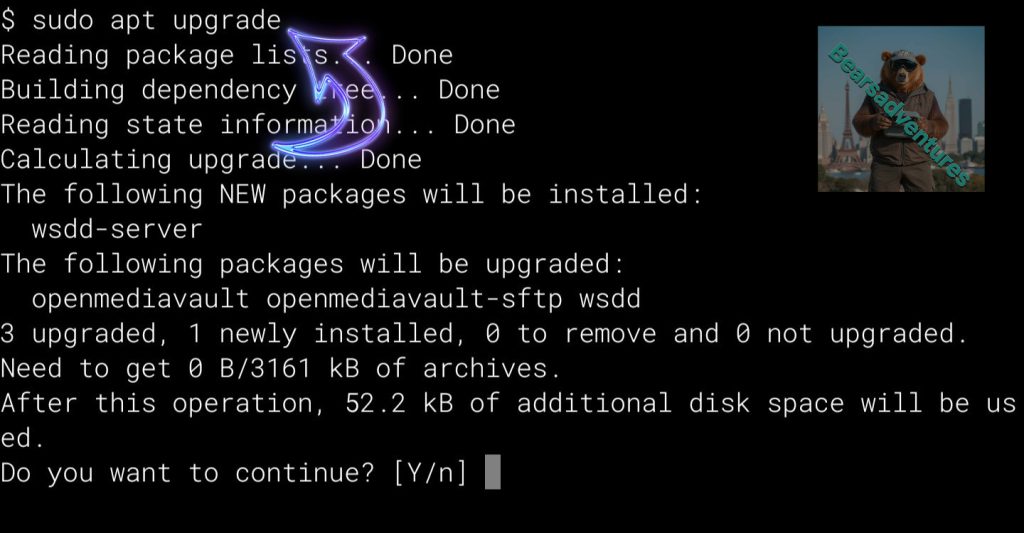Click the "[Y/n]" confirmation prompt
Image resolution: width=1024 pixels, height=533 pixels.
(430, 472)
